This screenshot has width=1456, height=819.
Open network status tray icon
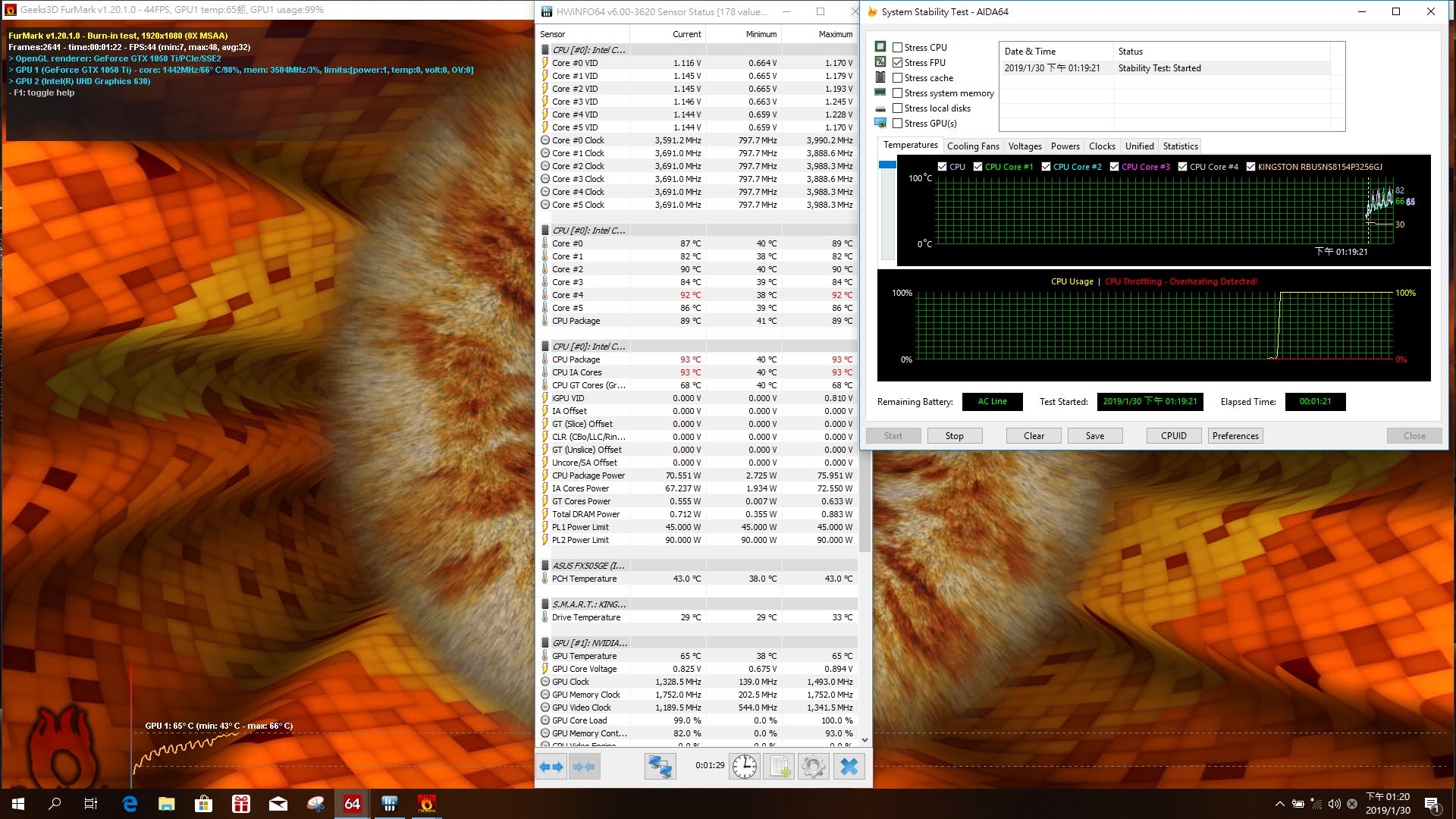click(1316, 804)
